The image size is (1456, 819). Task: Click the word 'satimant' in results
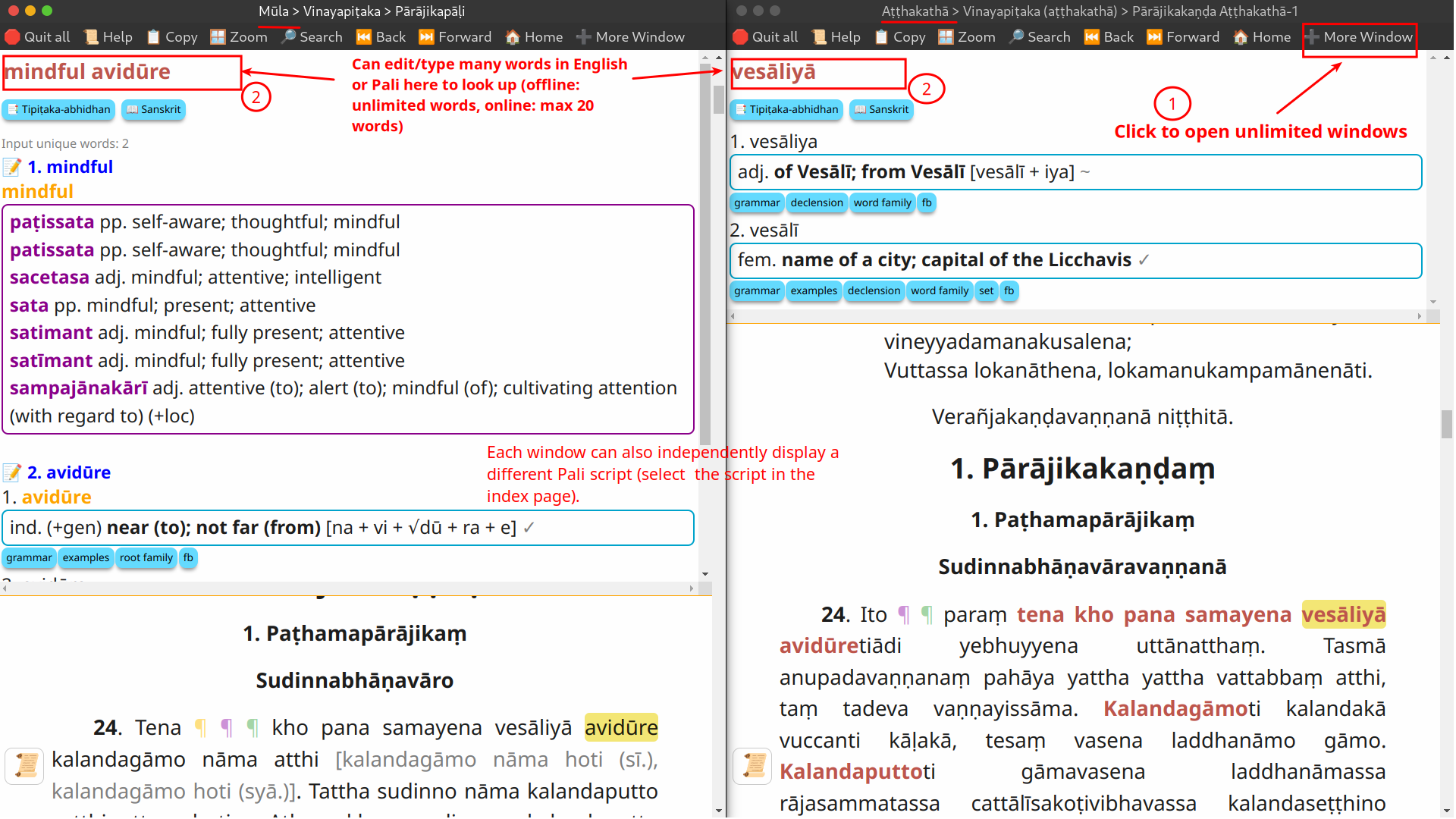coord(51,333)
